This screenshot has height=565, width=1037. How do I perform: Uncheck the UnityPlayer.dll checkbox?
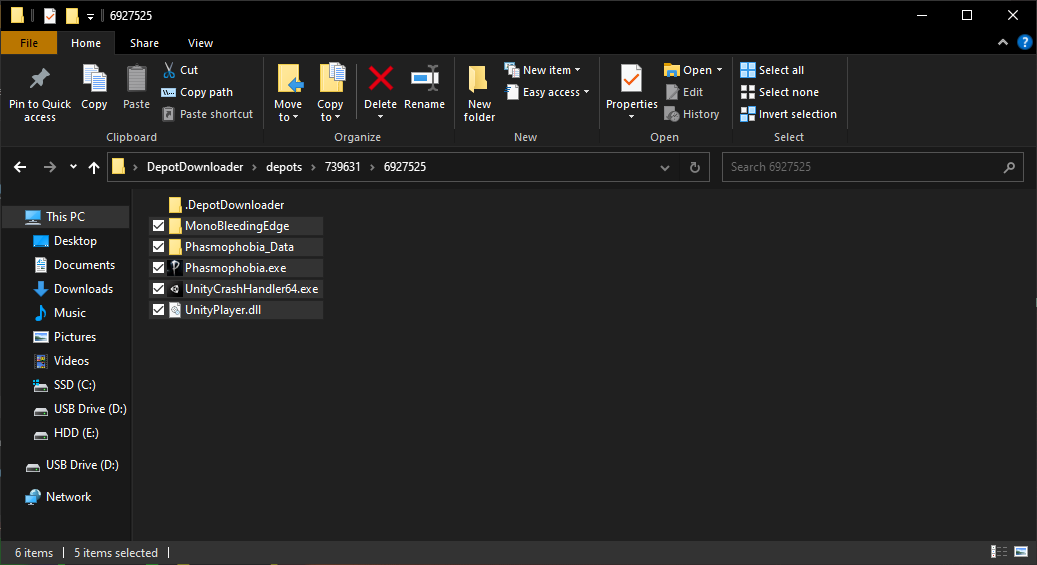coord(158,310)
